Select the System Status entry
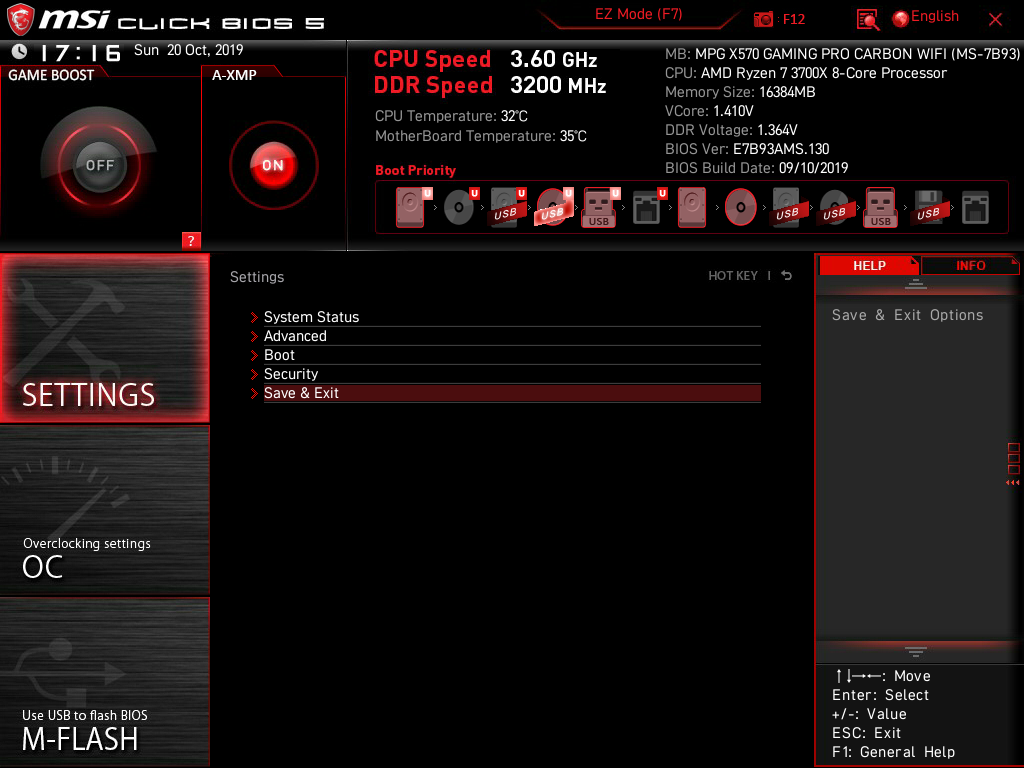 [311, 316]
